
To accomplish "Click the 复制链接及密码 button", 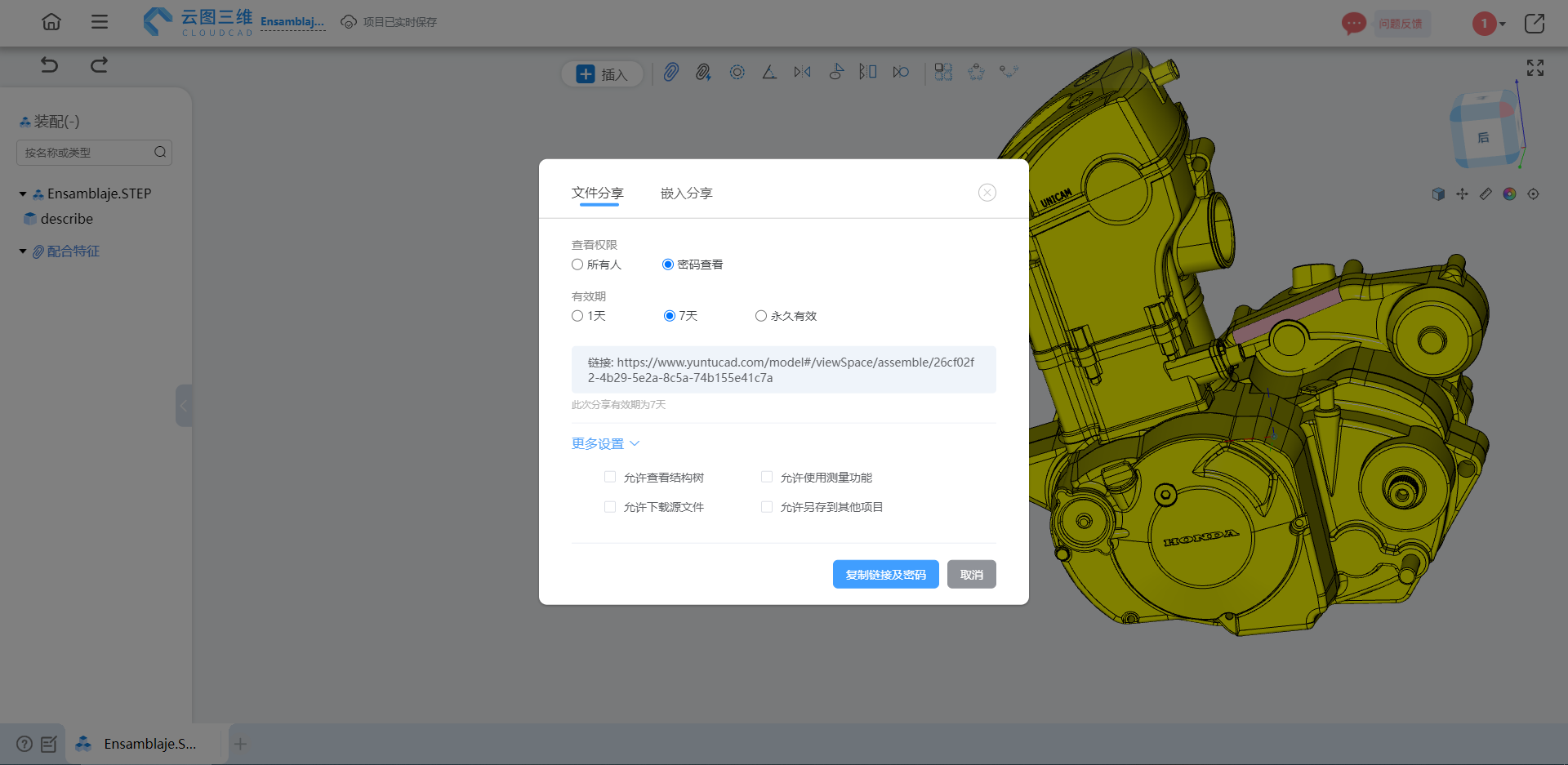I will (x=885, y=575).
